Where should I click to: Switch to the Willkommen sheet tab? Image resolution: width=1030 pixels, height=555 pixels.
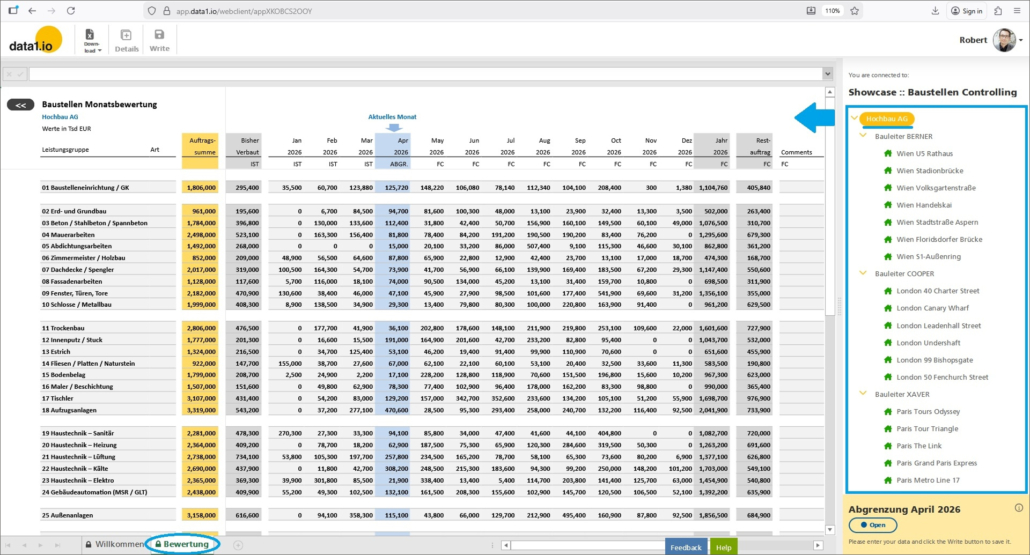point(115,544)
